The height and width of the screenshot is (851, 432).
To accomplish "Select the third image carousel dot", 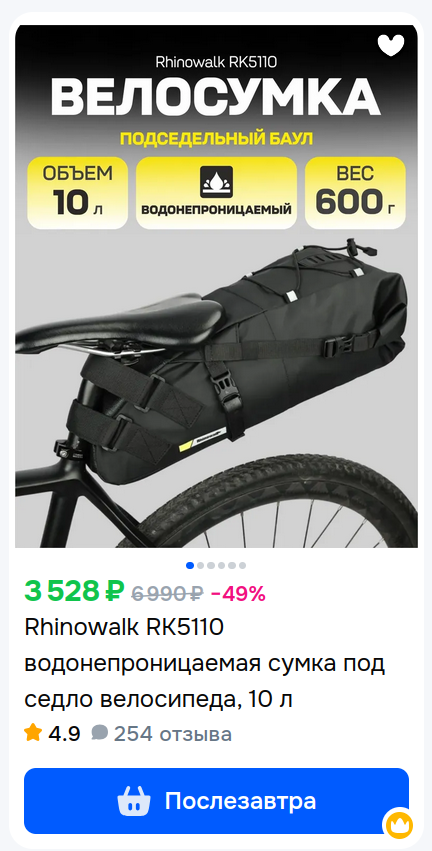I will tap(211, 566).
